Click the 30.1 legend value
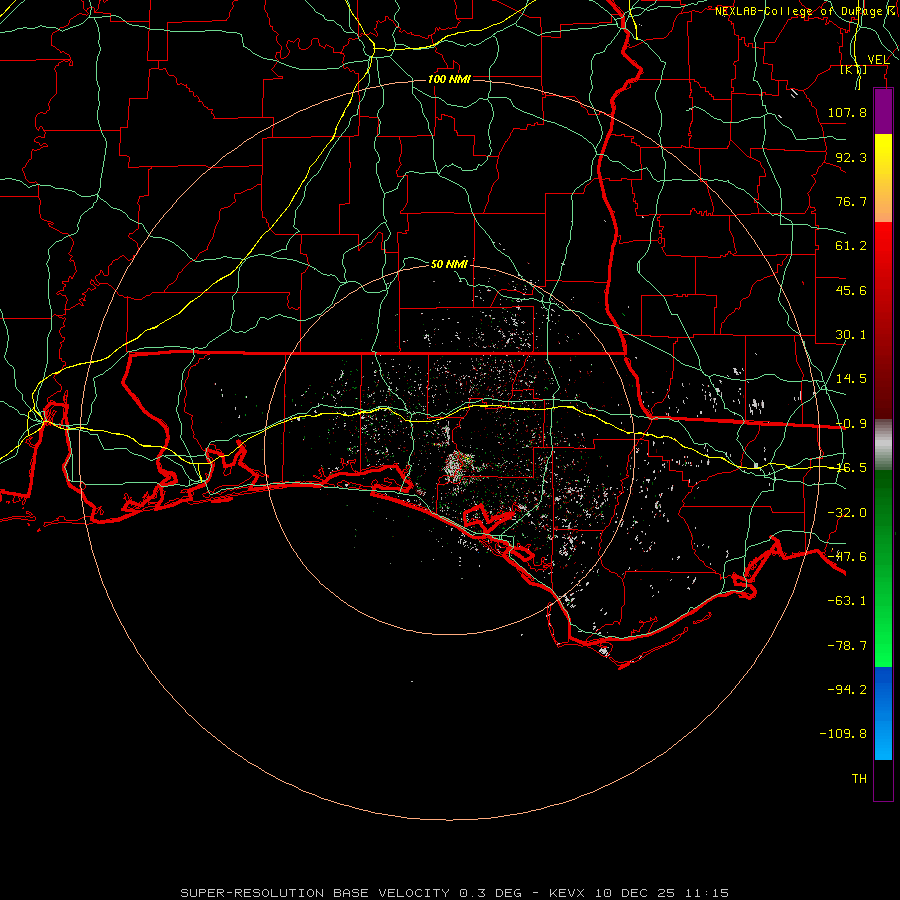Viewport: 900px width, 900px height. click(851, 335)
